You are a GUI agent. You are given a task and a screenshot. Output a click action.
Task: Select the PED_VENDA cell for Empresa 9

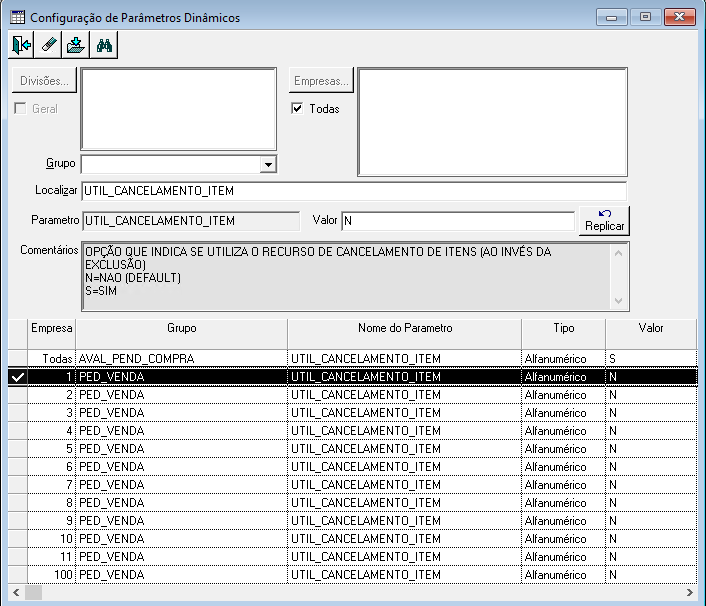pos(181,521)
